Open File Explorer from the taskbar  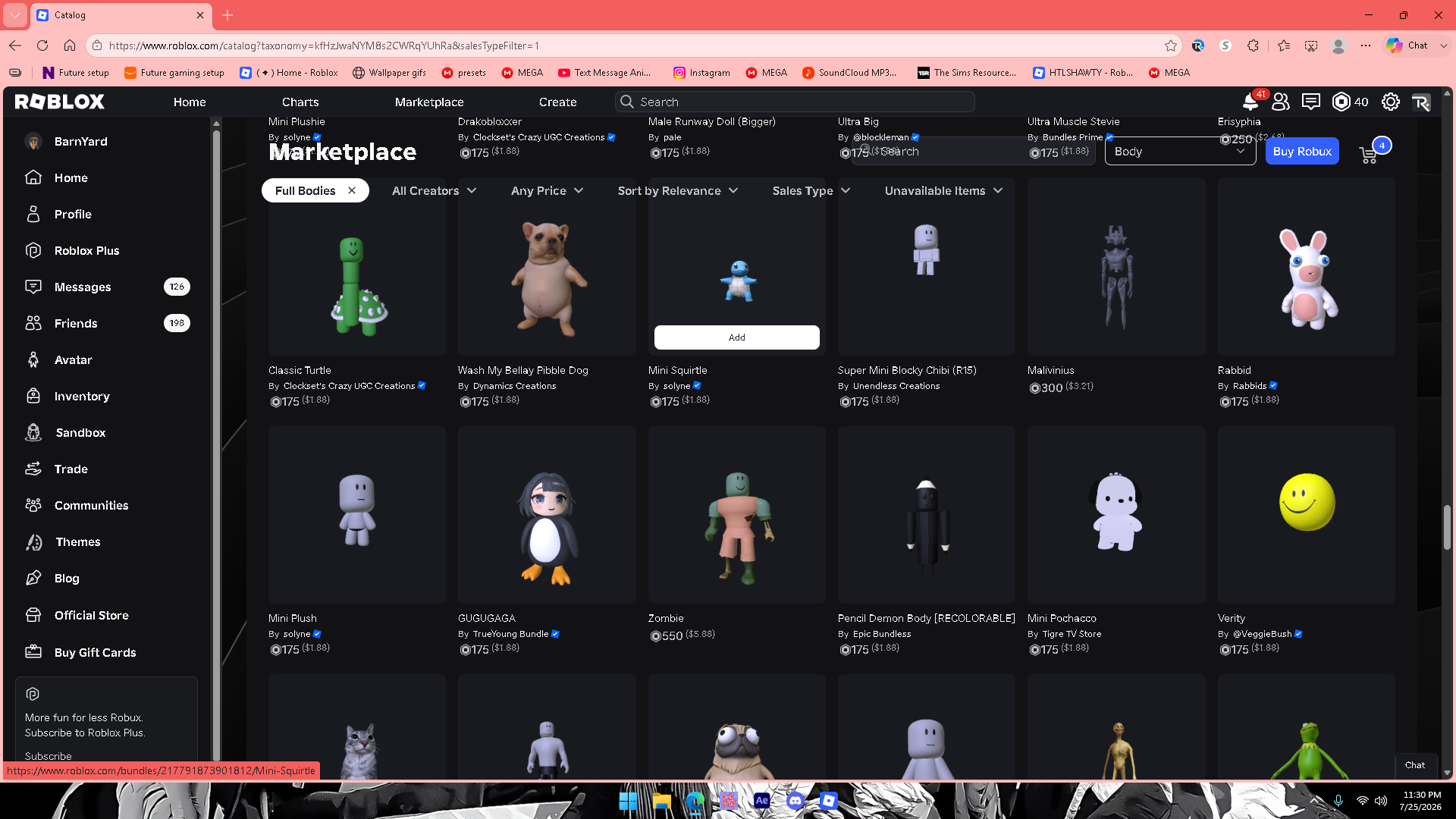661,801
